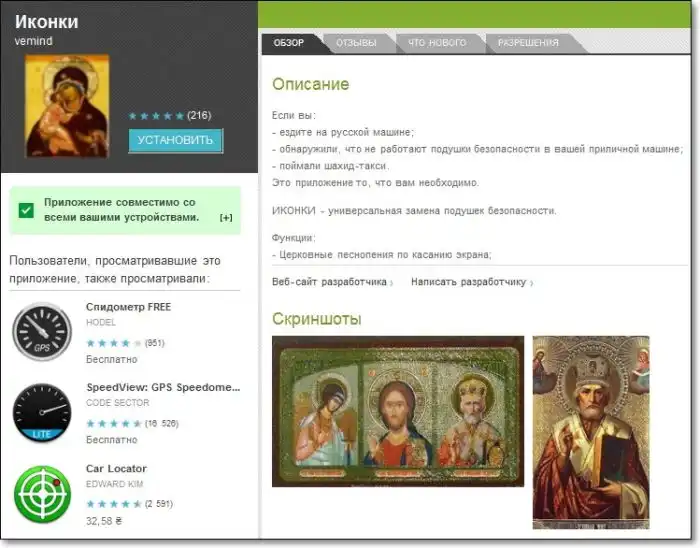Click the green compatibility checkmark box

27,209
